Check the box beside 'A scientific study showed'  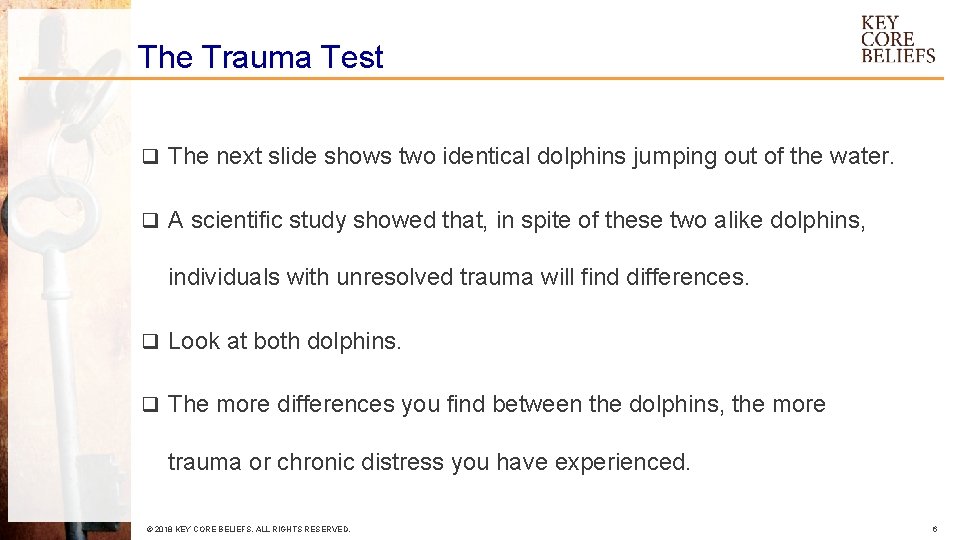pyautogui.click(x=150, y=220)
